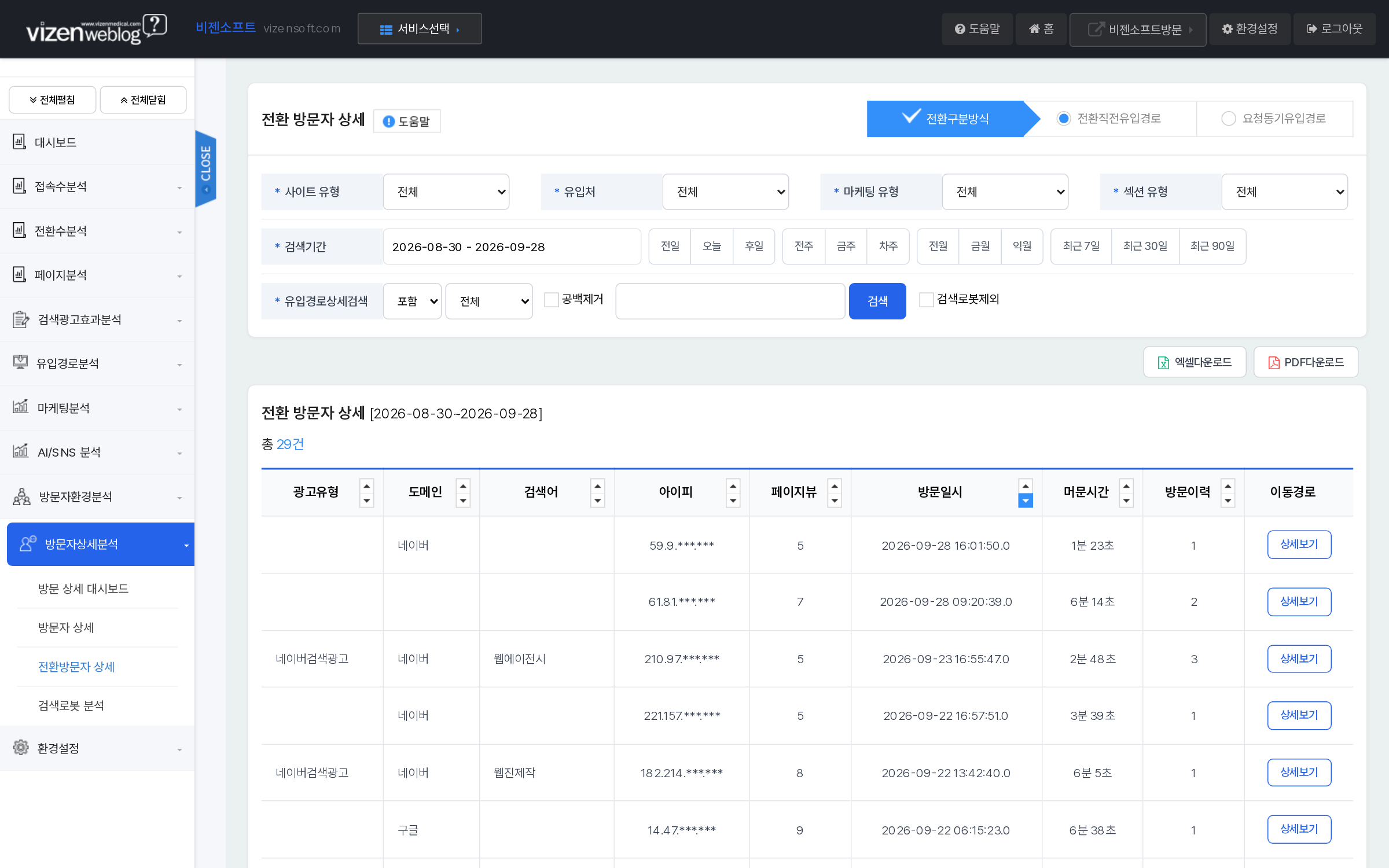Image resolution: width=1389 pixels, height=868 pixels.
Task: Open 검색로봇 분석 submenu item
Action: pyautogui.click(x=71, y=705)
